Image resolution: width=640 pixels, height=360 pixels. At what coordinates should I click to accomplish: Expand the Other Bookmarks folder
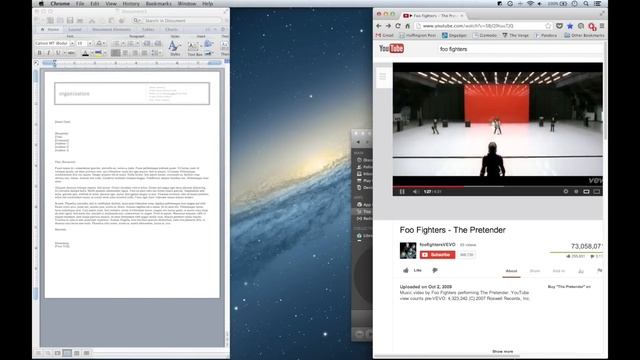pos(584,36)
